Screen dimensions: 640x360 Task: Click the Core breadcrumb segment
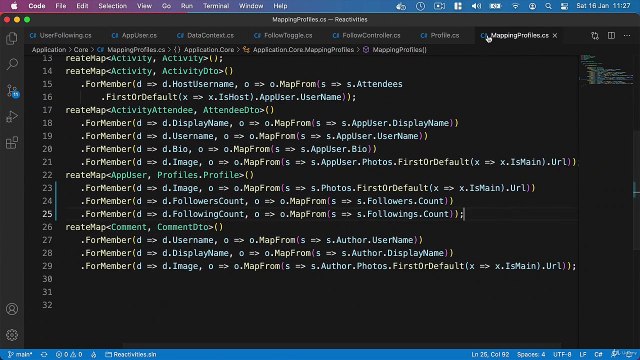[x=81, y=50]
